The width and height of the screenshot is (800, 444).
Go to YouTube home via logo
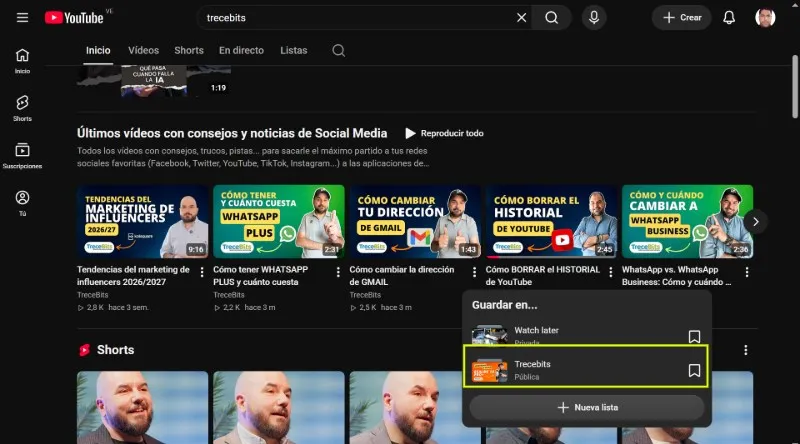coord(74,18)
